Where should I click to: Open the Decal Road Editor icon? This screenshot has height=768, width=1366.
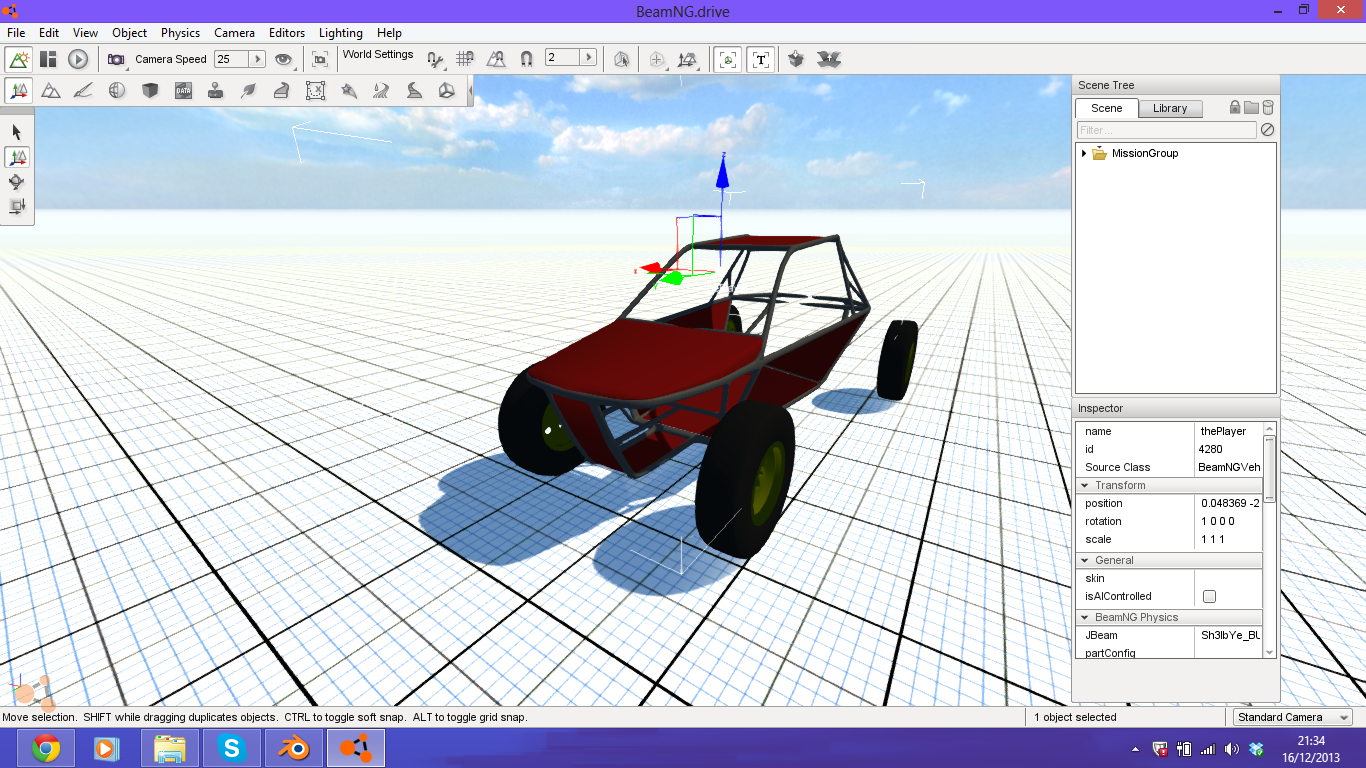(414, 91)
